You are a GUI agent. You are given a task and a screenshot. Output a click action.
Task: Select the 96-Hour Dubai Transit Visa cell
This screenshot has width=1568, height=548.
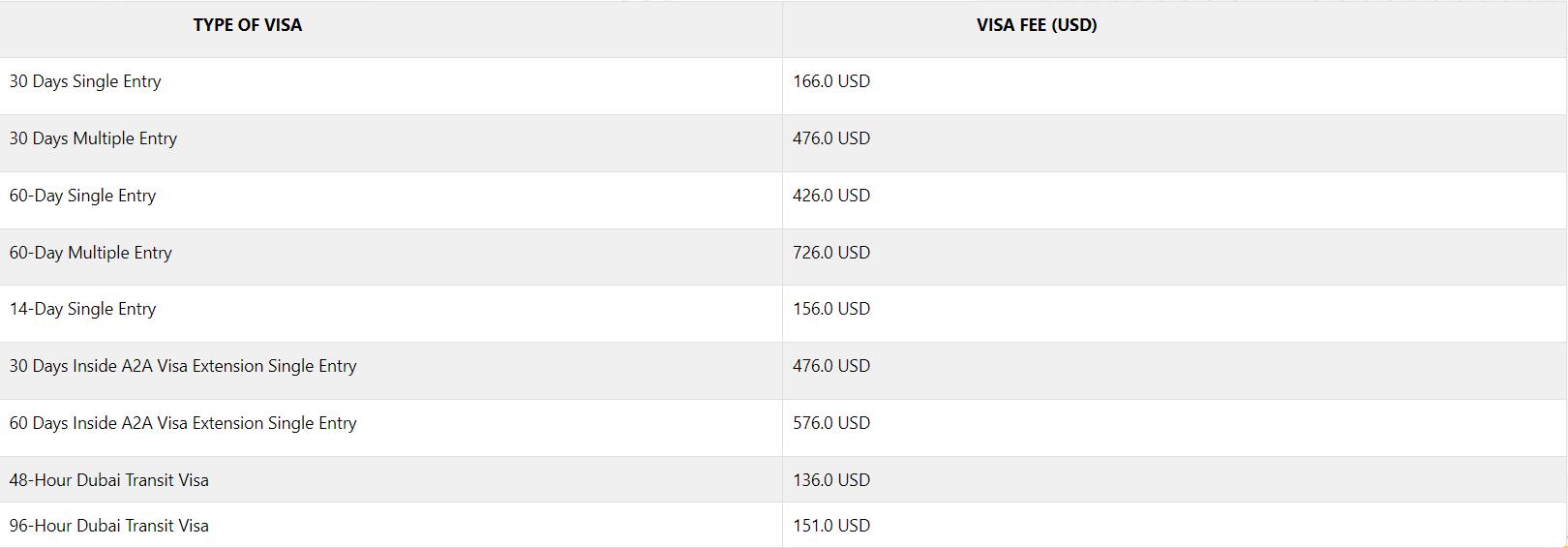(108, 526)
